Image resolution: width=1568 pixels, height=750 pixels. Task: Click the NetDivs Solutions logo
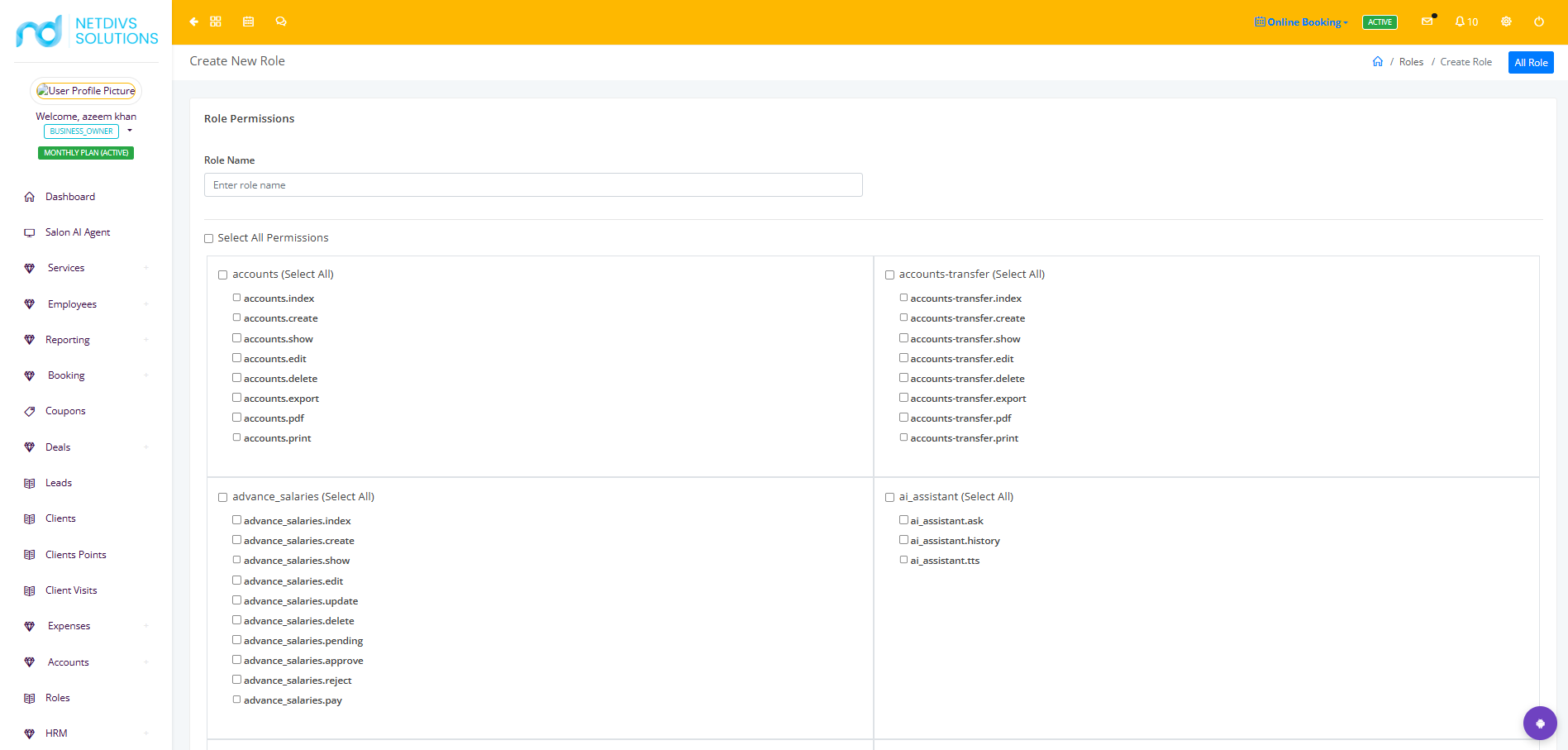pyautogui.click(x=87, y=31)
